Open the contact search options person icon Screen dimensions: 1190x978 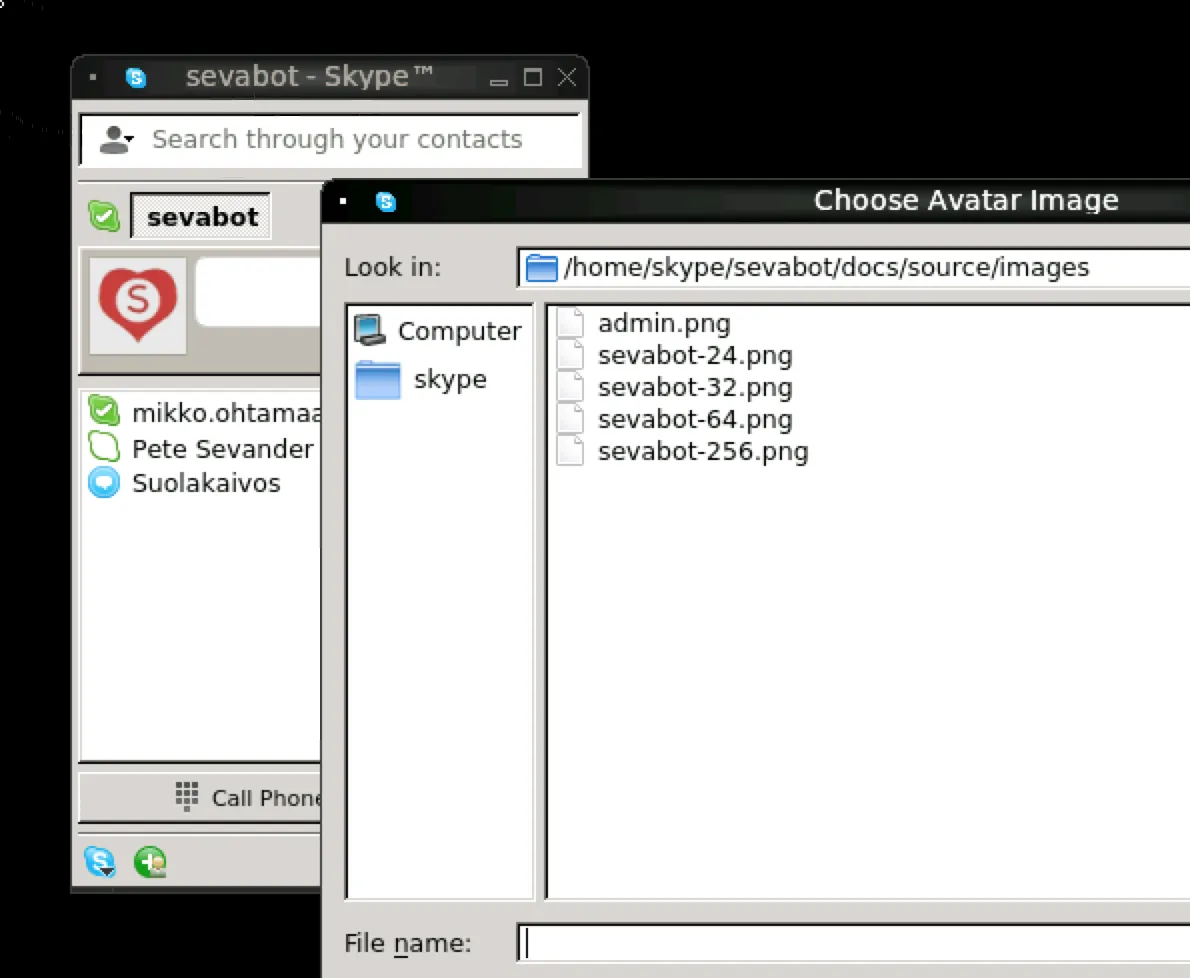click(x=116, y=140)
